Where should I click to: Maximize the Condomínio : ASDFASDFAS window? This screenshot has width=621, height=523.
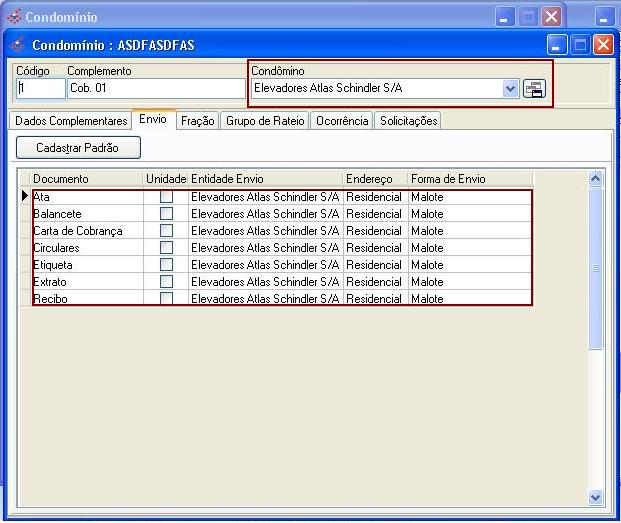coord(580,45)
